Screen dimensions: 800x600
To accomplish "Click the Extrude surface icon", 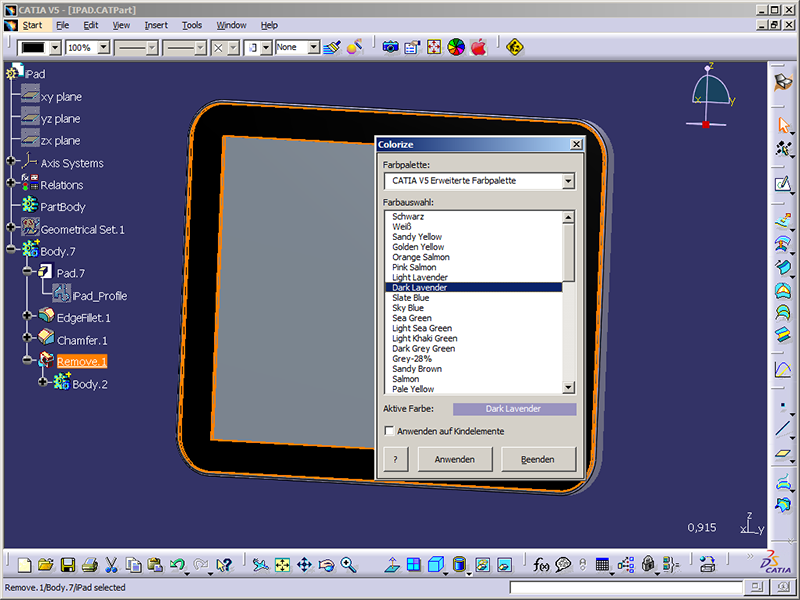I will tap(783, 220).
